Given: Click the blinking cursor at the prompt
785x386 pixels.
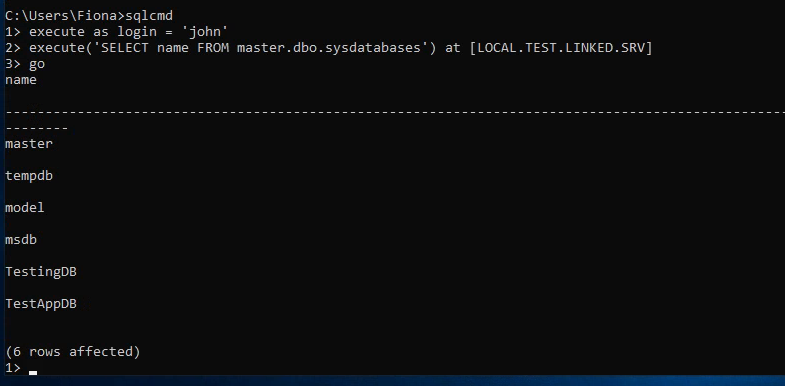Looking at the screenshot, I should coord(33,372).
